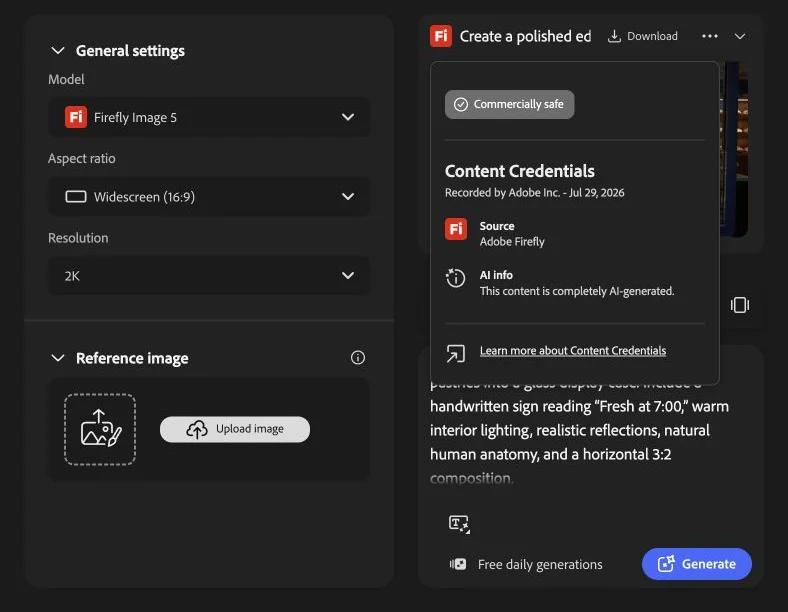The image size is (788, 612).
Task: Click the Content Credentials heading
Action: coord(520,171)
